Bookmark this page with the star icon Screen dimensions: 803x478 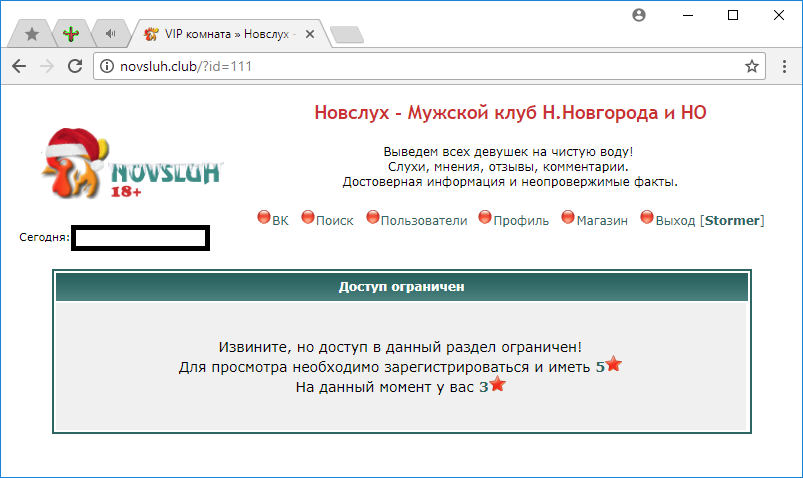coord(751,66)
